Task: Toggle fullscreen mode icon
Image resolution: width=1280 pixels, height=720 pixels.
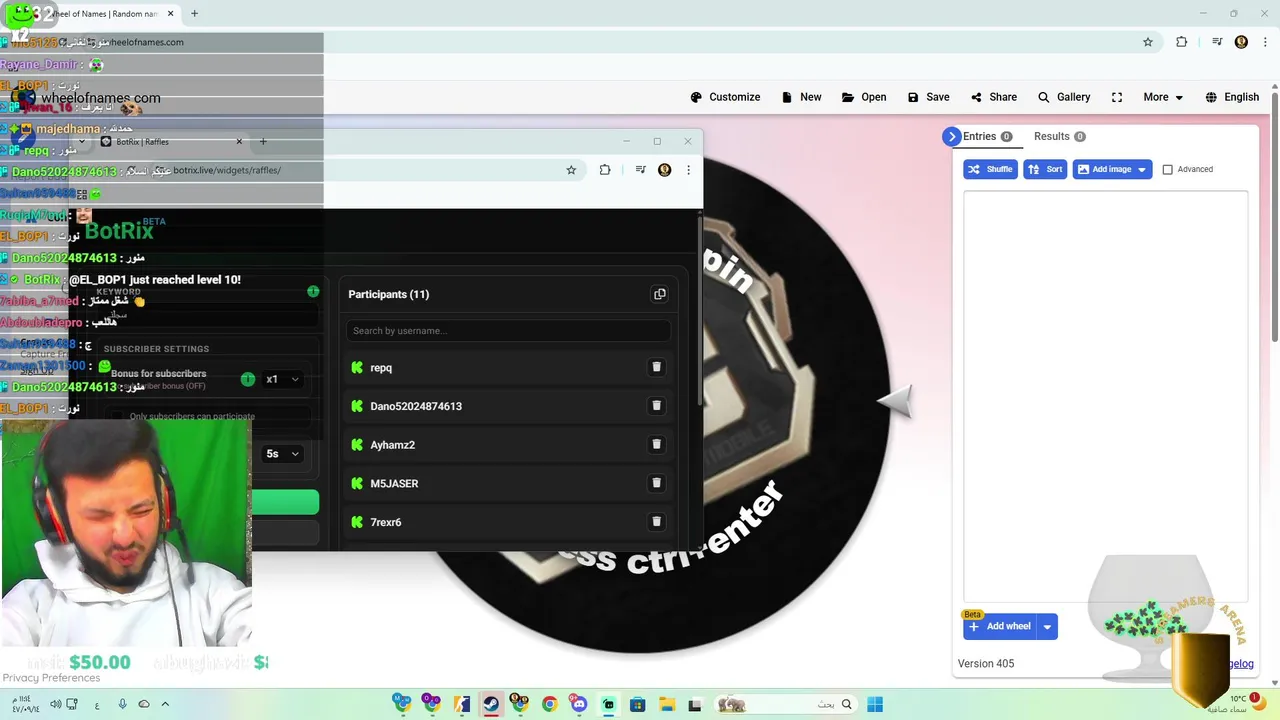Action: (x=1117, y=97)
